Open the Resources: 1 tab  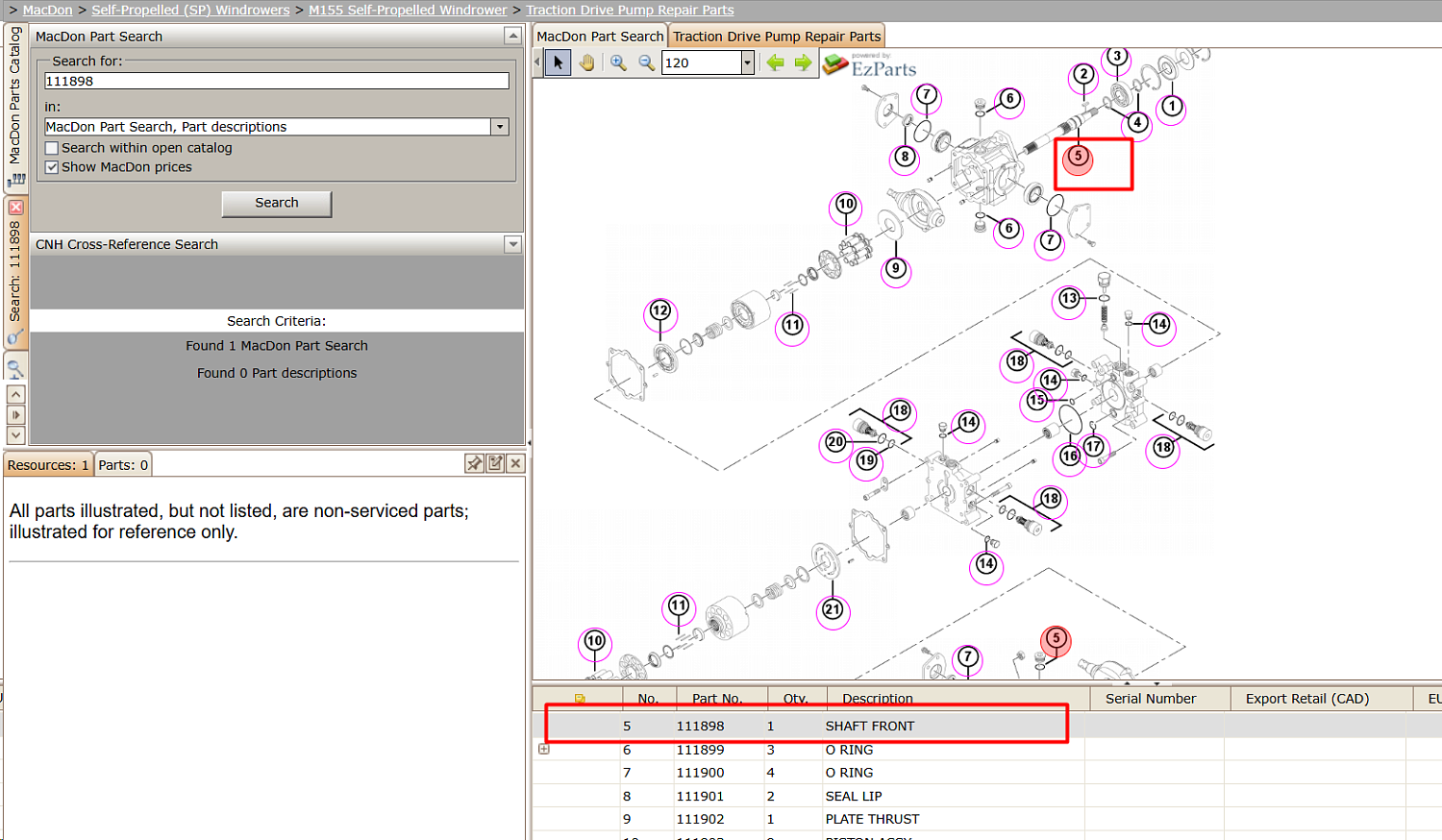48,465
